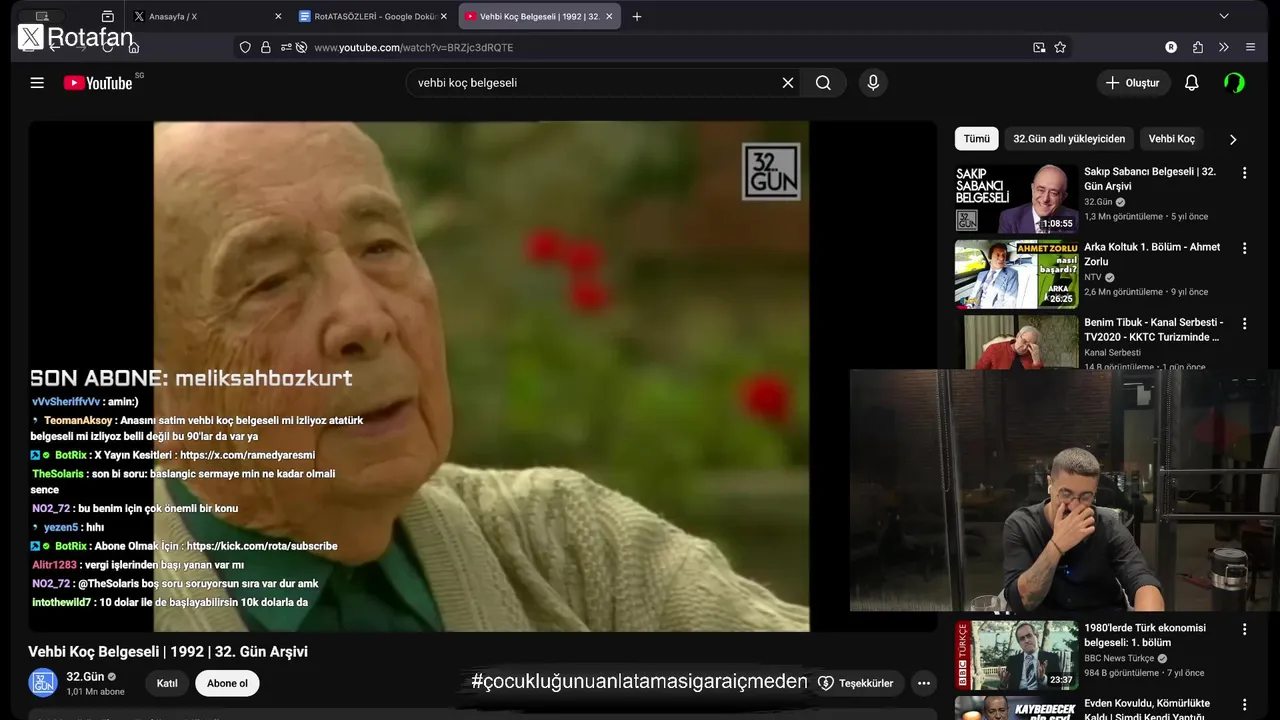Open YouTube notifications bell
The height and width of the screenshot is (720, 1280).
[x=1191, y=83]
